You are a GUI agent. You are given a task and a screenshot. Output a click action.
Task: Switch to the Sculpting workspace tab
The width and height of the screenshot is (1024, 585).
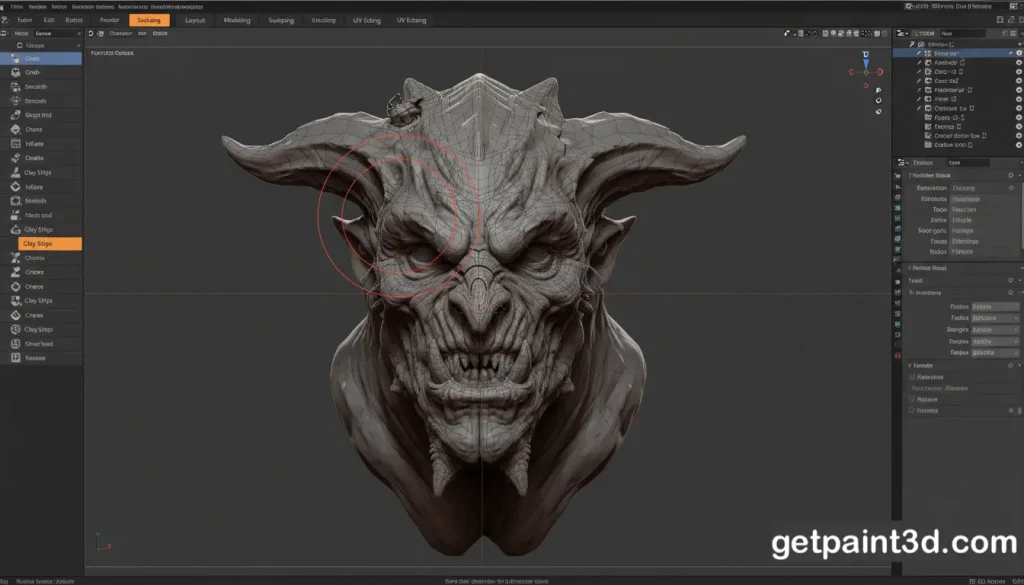click(150, 20)
